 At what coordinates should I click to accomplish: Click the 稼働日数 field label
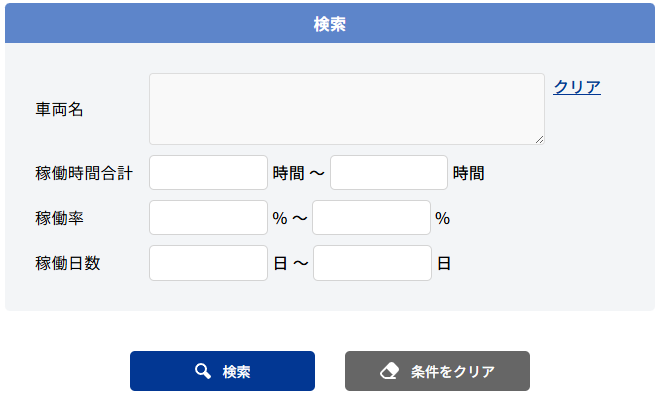click(x=67, y=263)
